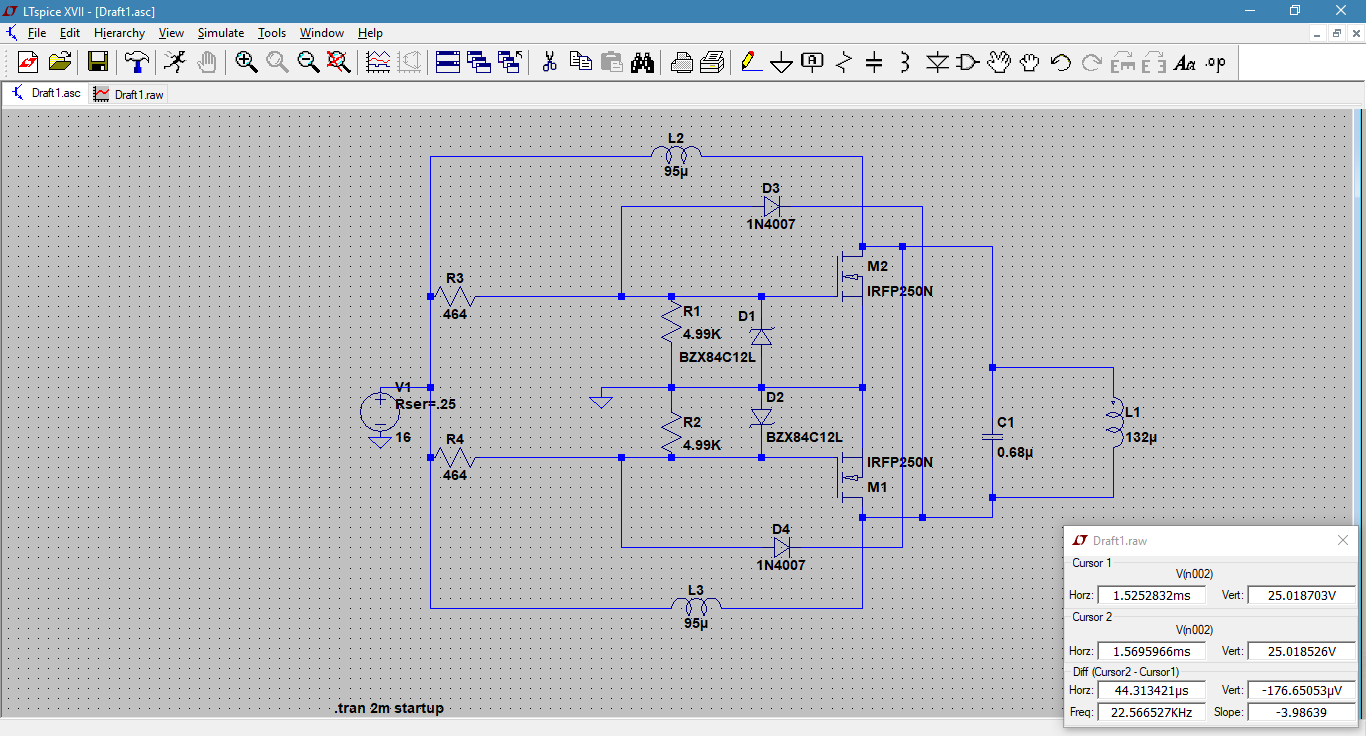The width and height of the screenshot is (1366, 736).
Task: Open a file using the folder icon
Action: (x=60, y=62)
